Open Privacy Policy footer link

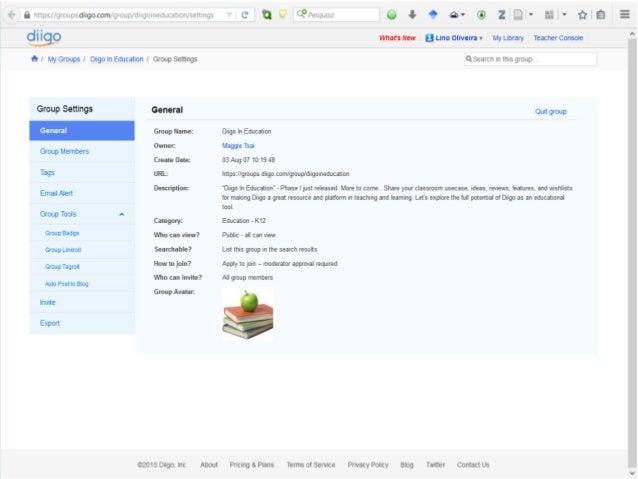point(368,465)
